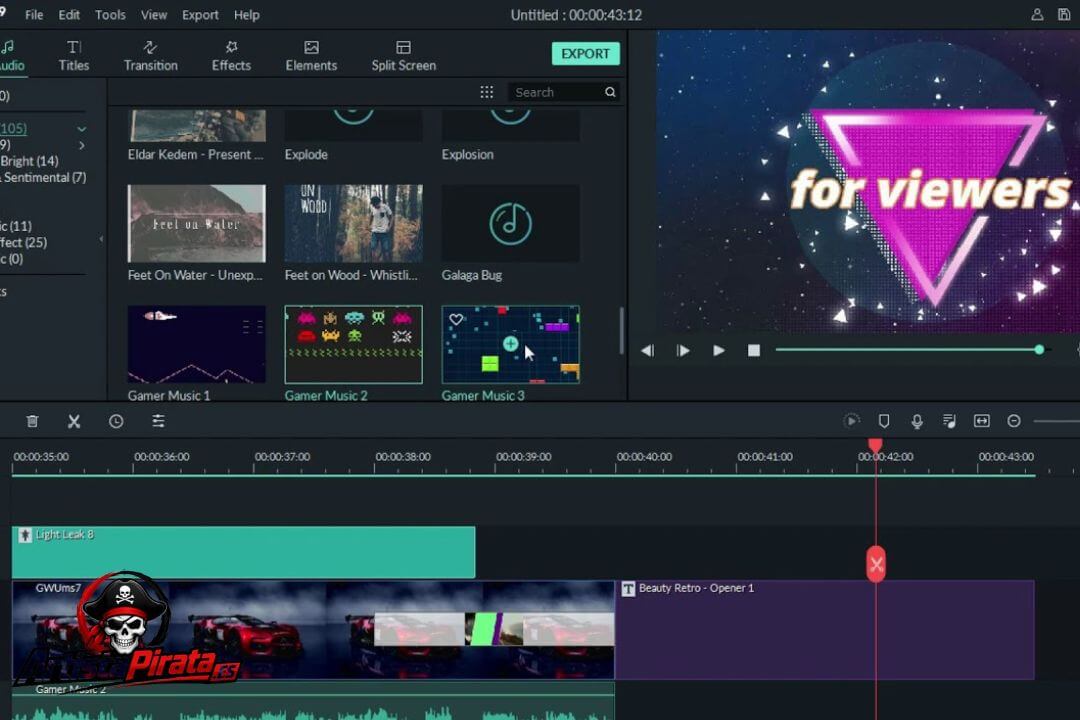Image resolution: width=1080 pixels, height=720 pixels.
Task: Select the Galaga Bug audio item
Action: click(x=510, y=223)
